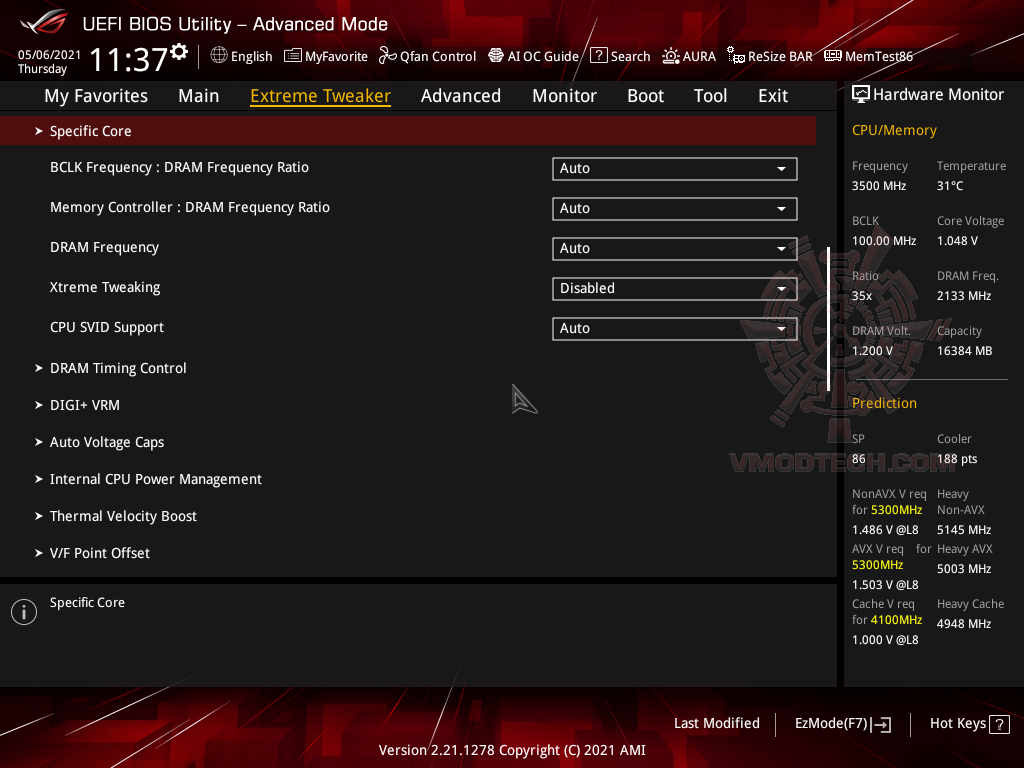Open the MyFavorite list icon
1024x768 pixels.
click(x=293, y=56)
